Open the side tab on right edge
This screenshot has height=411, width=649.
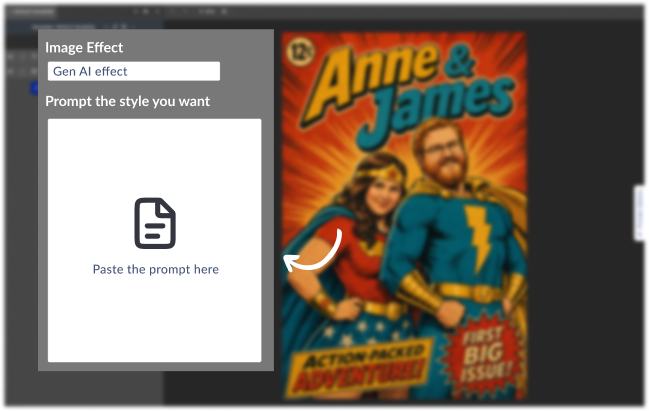click(x=640, y=213)
